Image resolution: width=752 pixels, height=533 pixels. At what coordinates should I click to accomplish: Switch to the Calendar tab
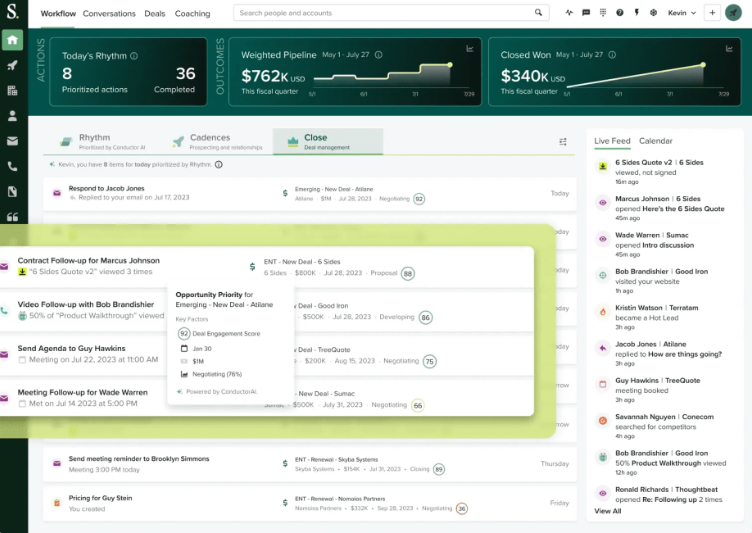(656, 141)
